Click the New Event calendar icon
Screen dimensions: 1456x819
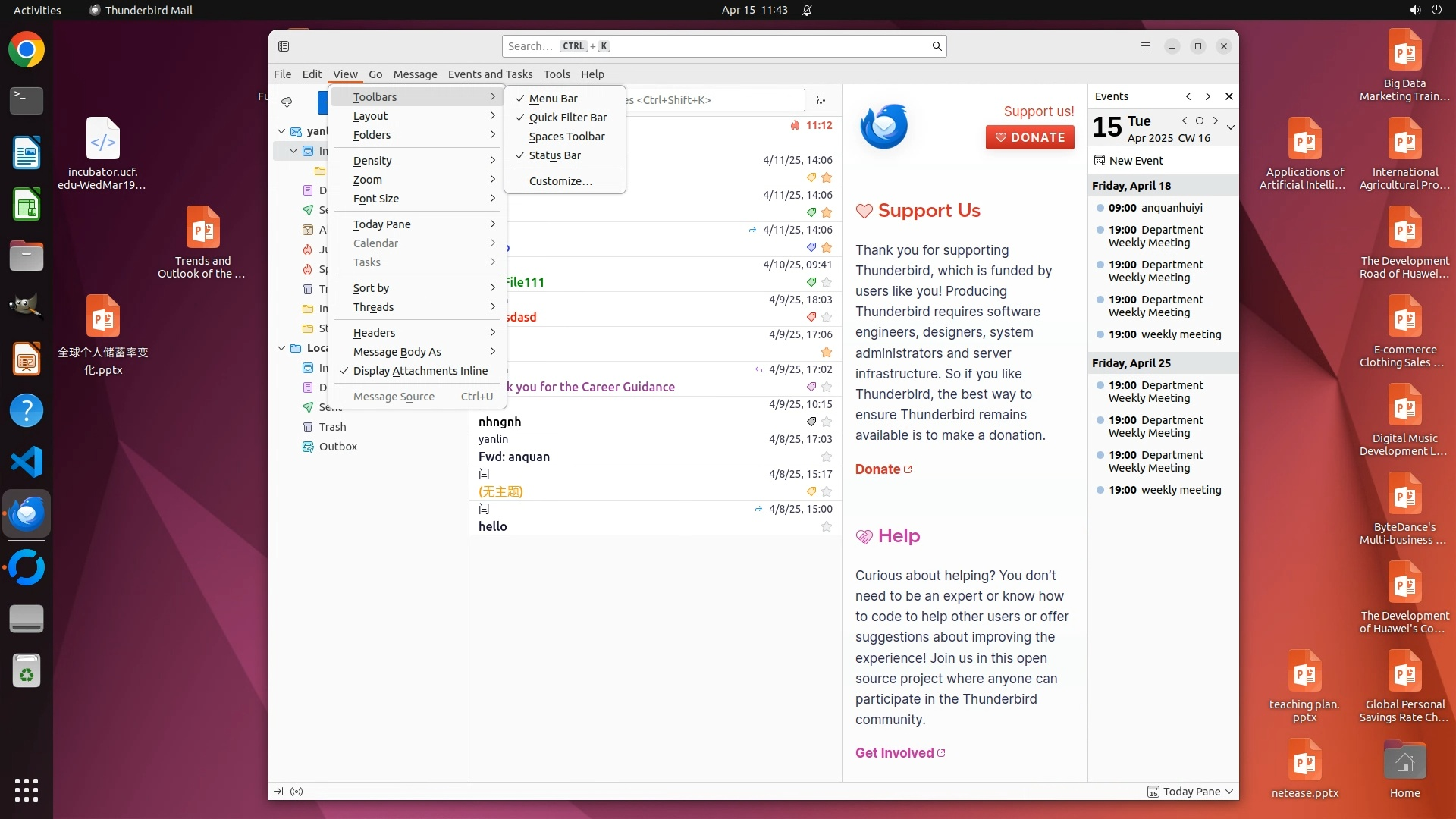coord(1100,161)
